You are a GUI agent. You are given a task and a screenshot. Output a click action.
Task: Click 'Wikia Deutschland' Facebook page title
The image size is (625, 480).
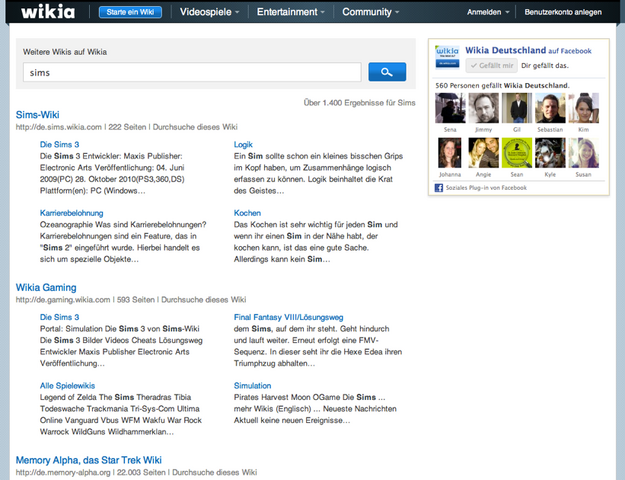pos(505,51)
